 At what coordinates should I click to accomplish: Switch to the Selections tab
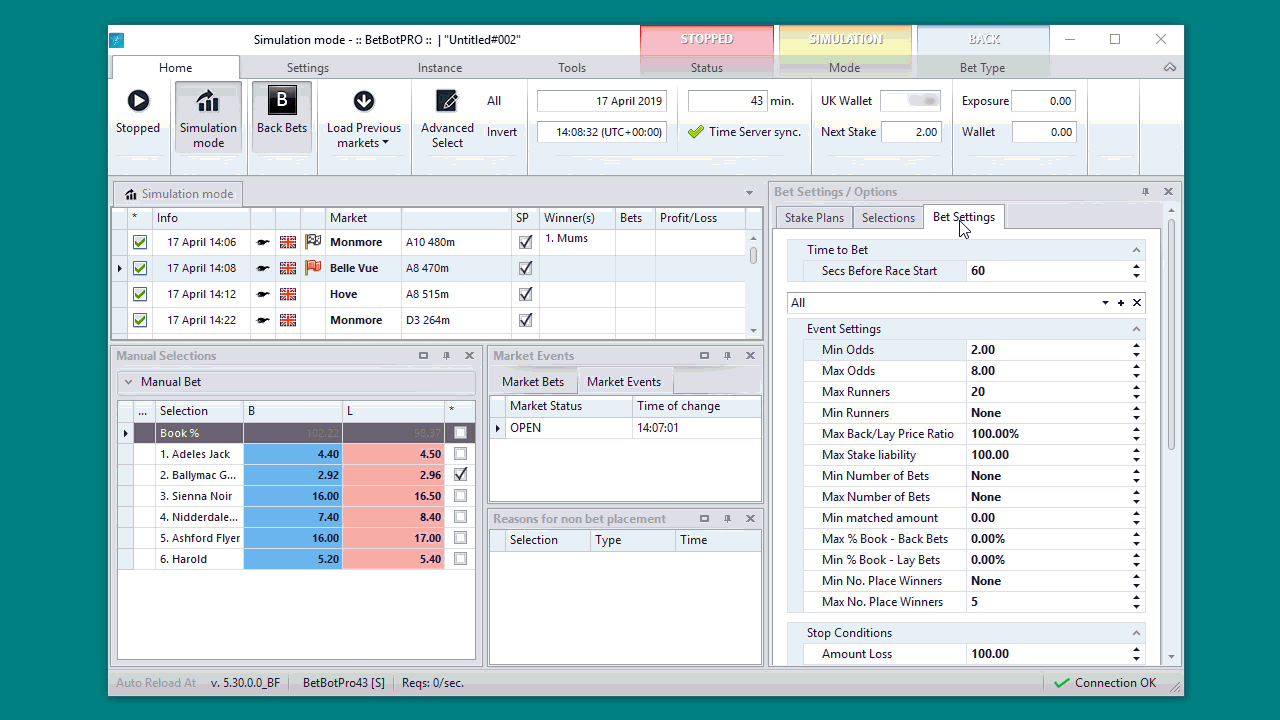pyautogui.click(x=888, y=218)
